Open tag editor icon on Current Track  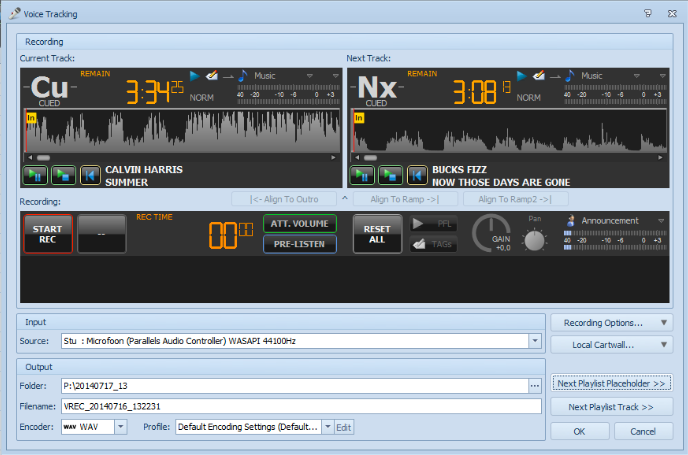click(211, 75)
